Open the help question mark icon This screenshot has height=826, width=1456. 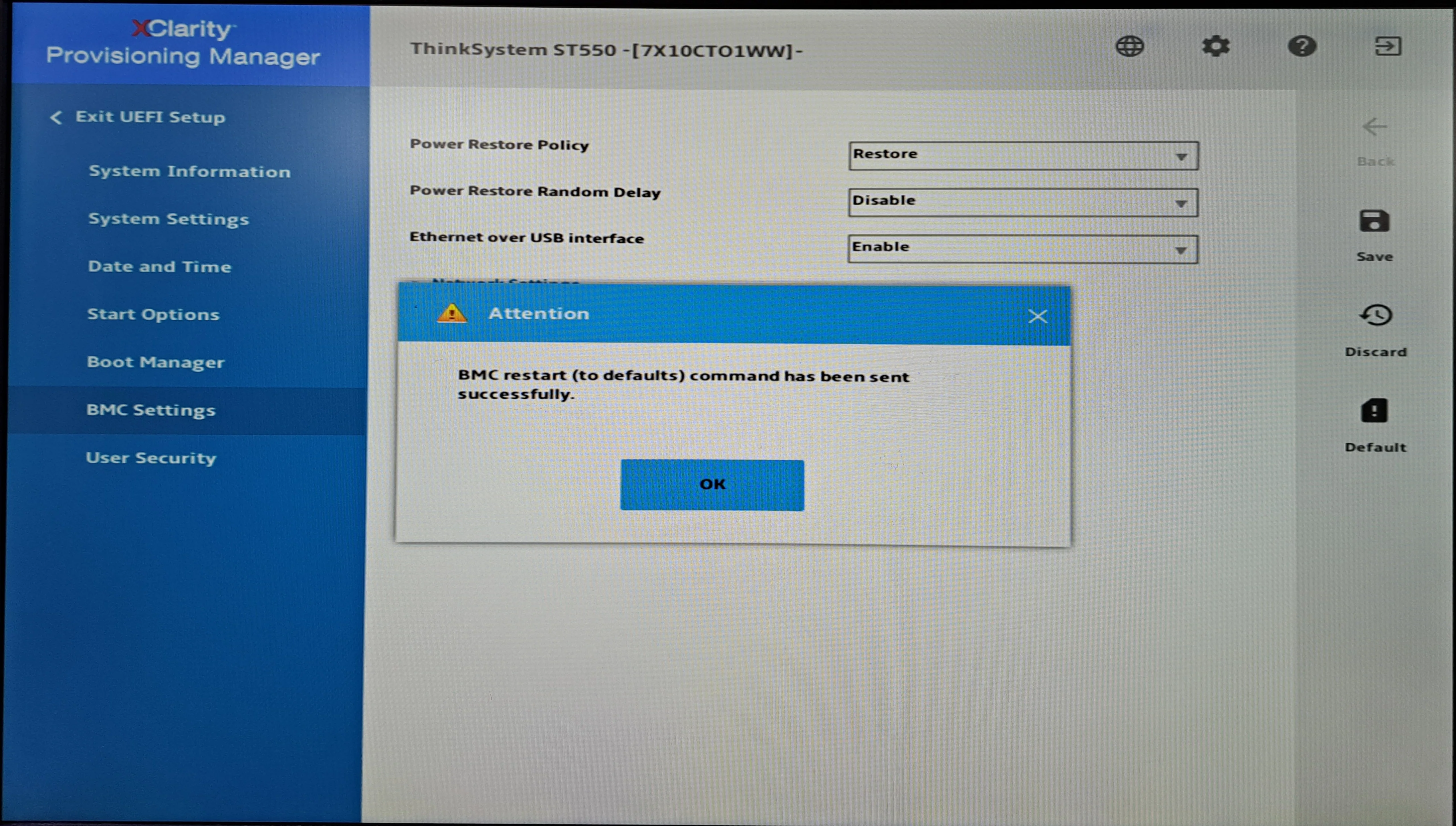[x=1302, y=46]
